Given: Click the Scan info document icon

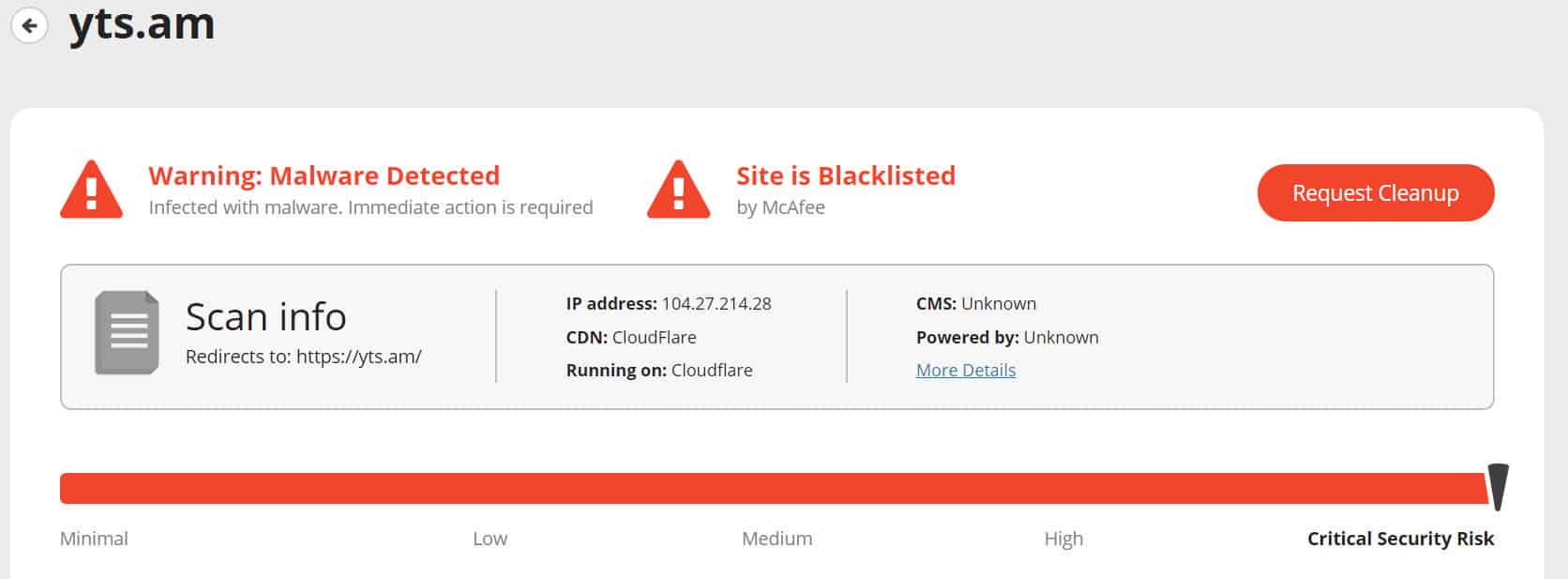Looking at the screenshot, I should [x=127, y=333].
